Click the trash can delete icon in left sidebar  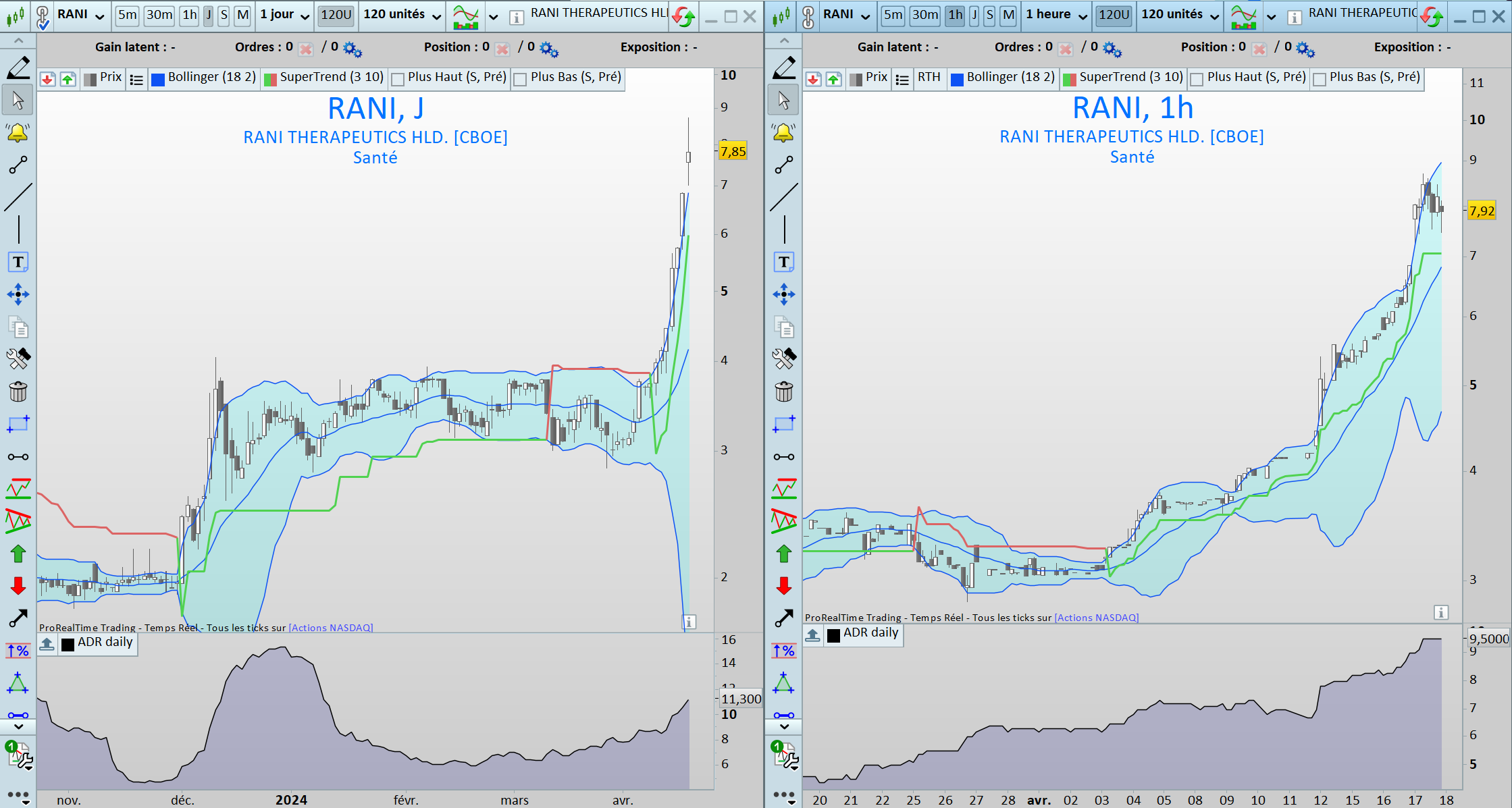[x=18, y=392]
